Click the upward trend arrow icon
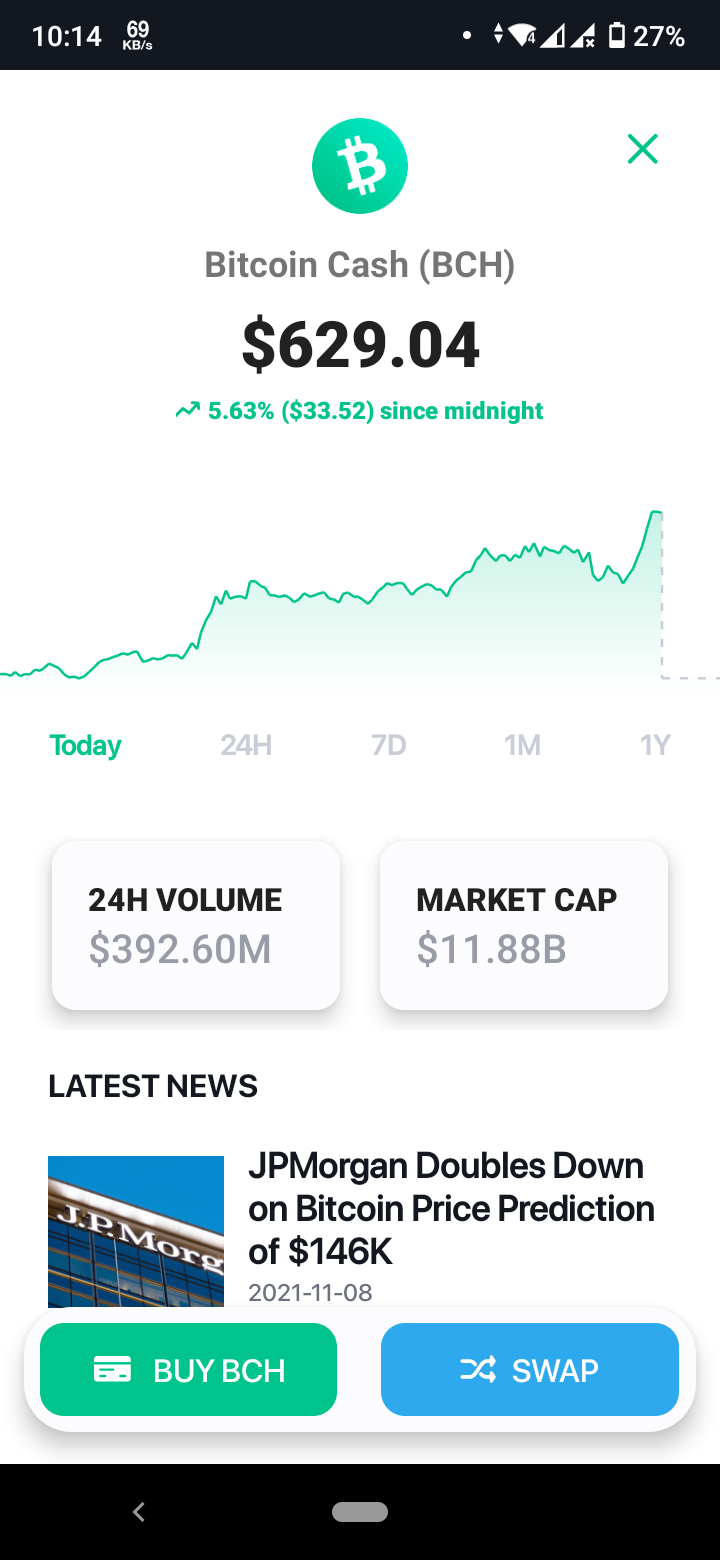 187,411
